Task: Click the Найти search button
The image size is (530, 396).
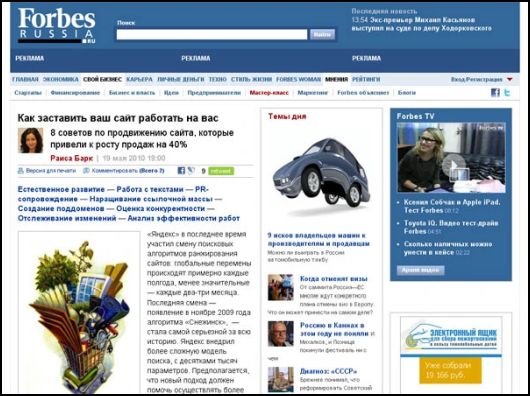Action: point(322,34)
